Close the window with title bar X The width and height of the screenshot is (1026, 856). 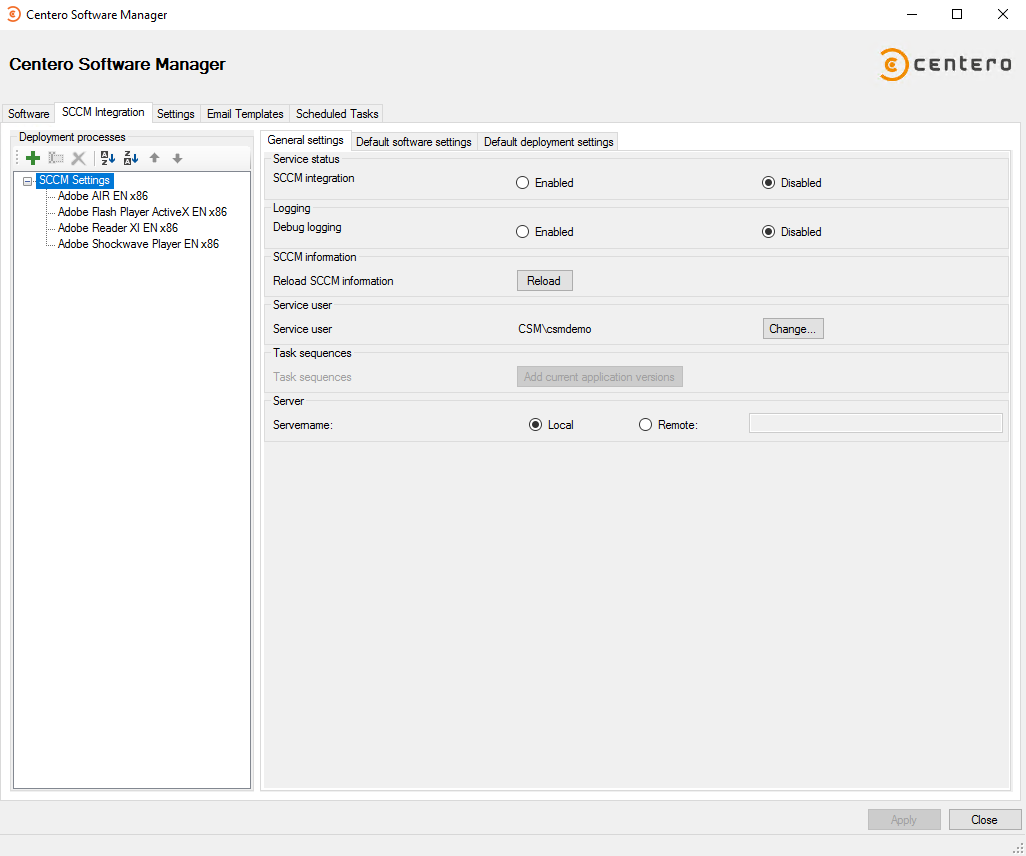[x=1002, y=14]
